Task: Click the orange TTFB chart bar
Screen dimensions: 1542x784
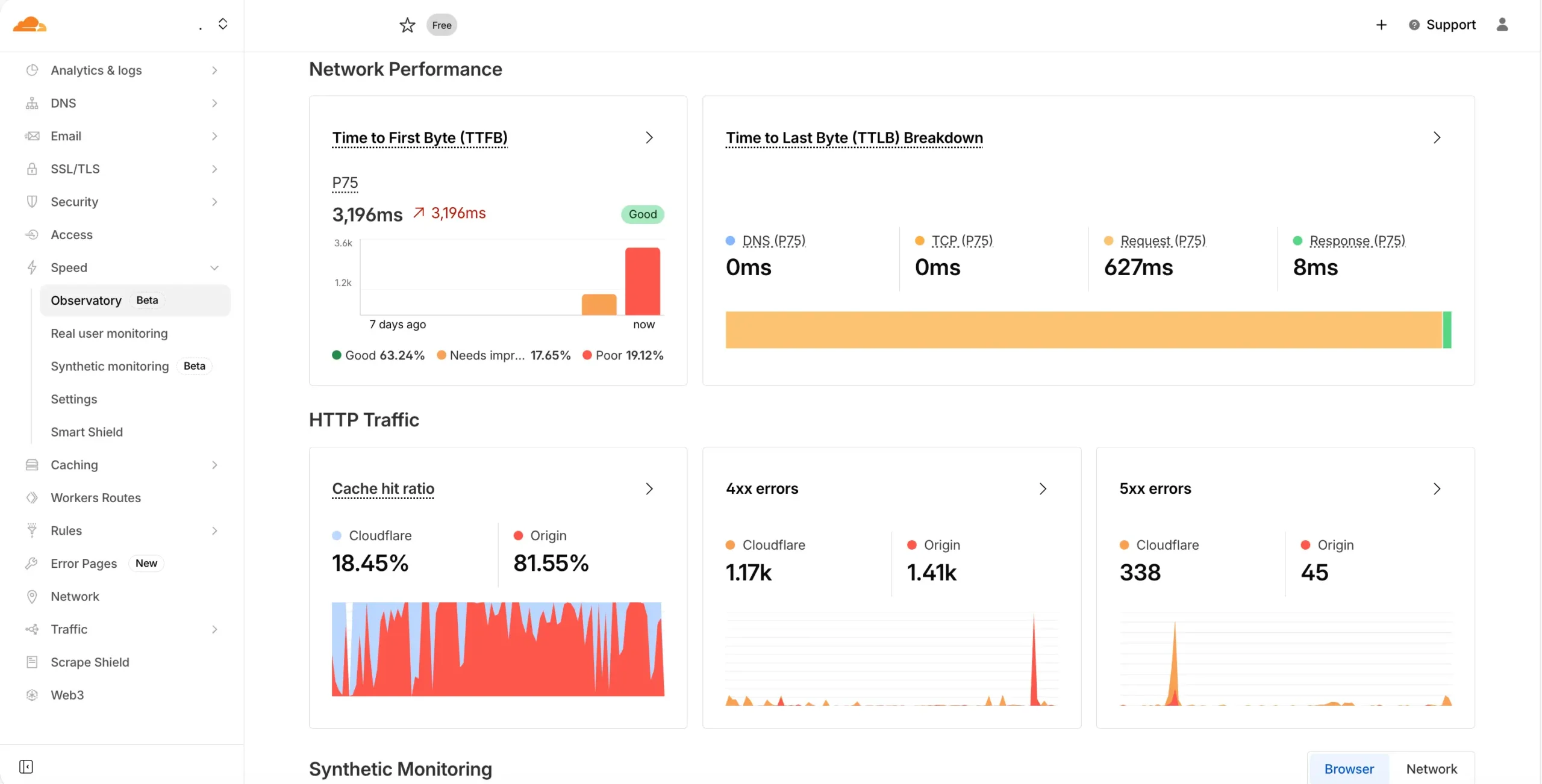Action: point(599,304)
